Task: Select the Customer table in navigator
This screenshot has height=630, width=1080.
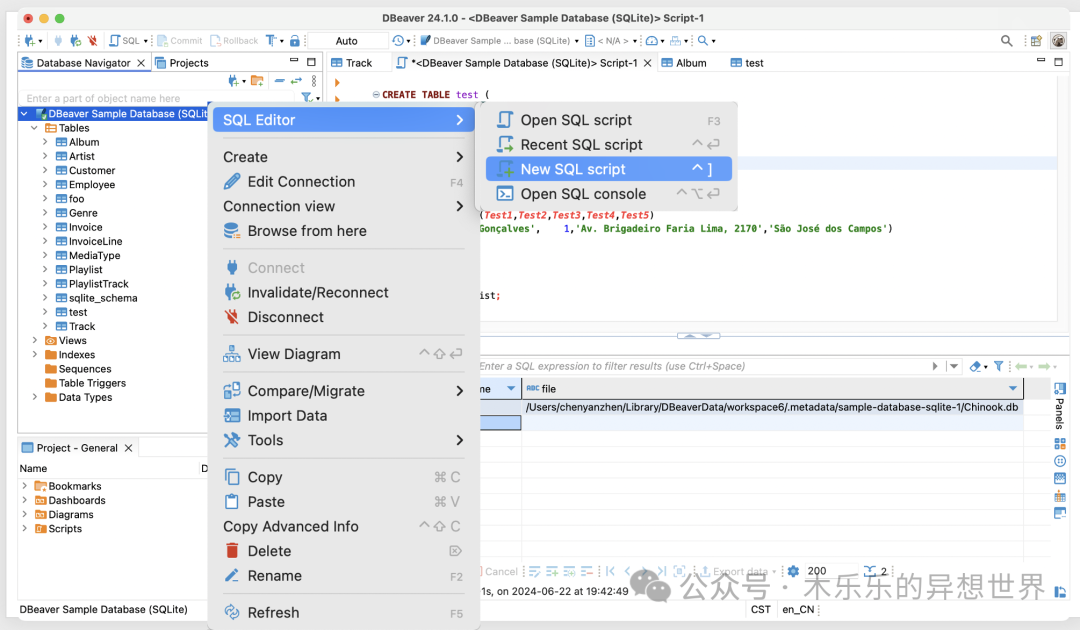Action: click(92, 171)
